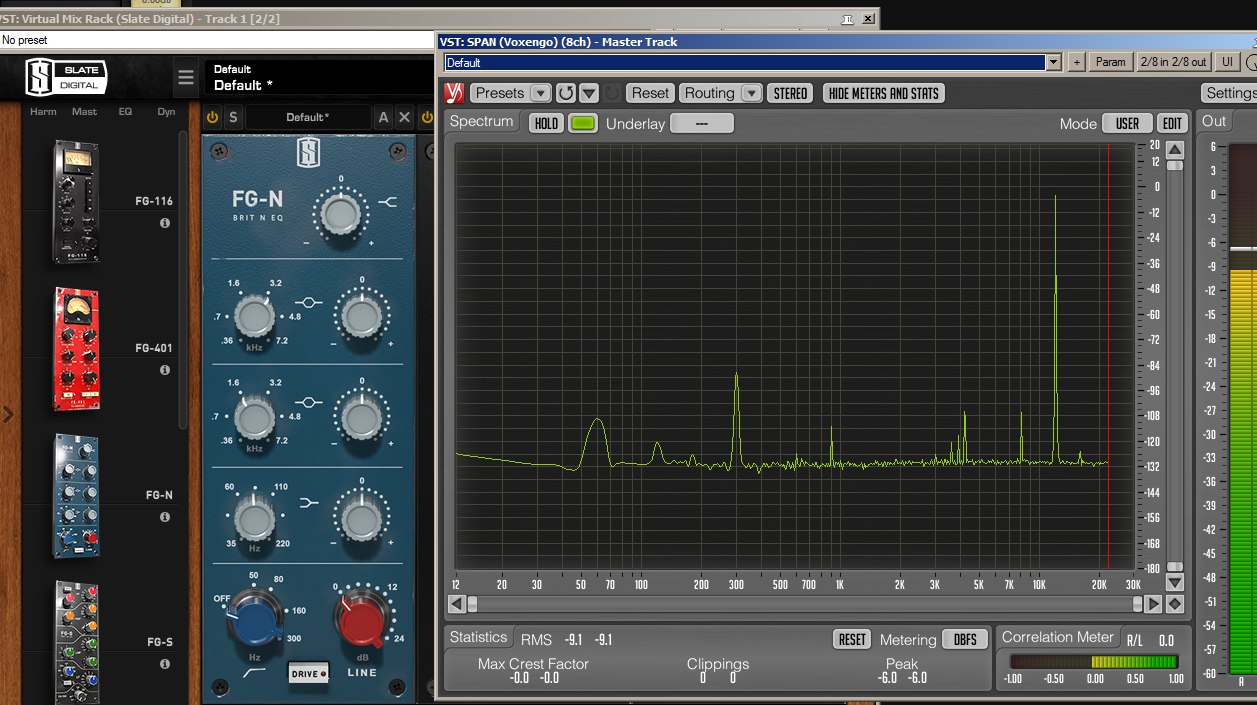This screenshot has height=705, width=1257.
Task: Open the spectrum mode EDIT button
Action: click(1172, 124)
